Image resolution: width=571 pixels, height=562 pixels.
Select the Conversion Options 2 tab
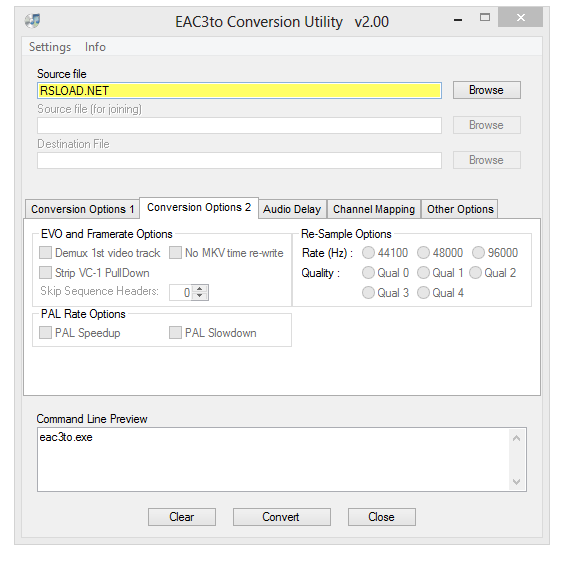[199, 208]
